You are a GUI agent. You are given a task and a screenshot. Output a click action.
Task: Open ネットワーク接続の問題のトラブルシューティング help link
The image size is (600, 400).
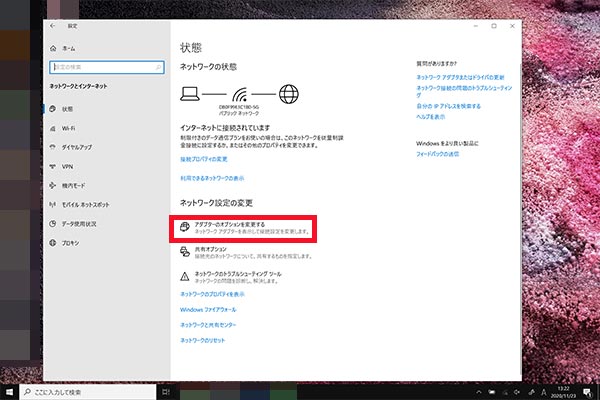click(464, 91)
